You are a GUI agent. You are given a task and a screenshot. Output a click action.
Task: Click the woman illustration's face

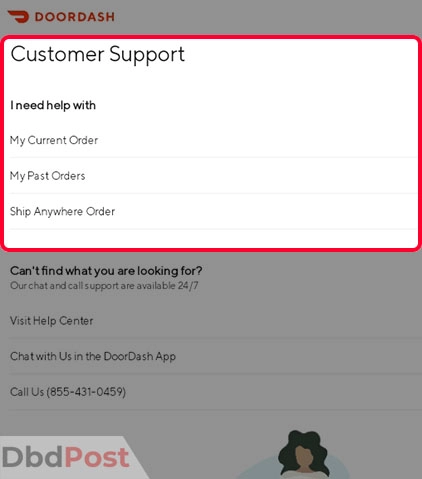pyautogui.click(x=305, y=457)
